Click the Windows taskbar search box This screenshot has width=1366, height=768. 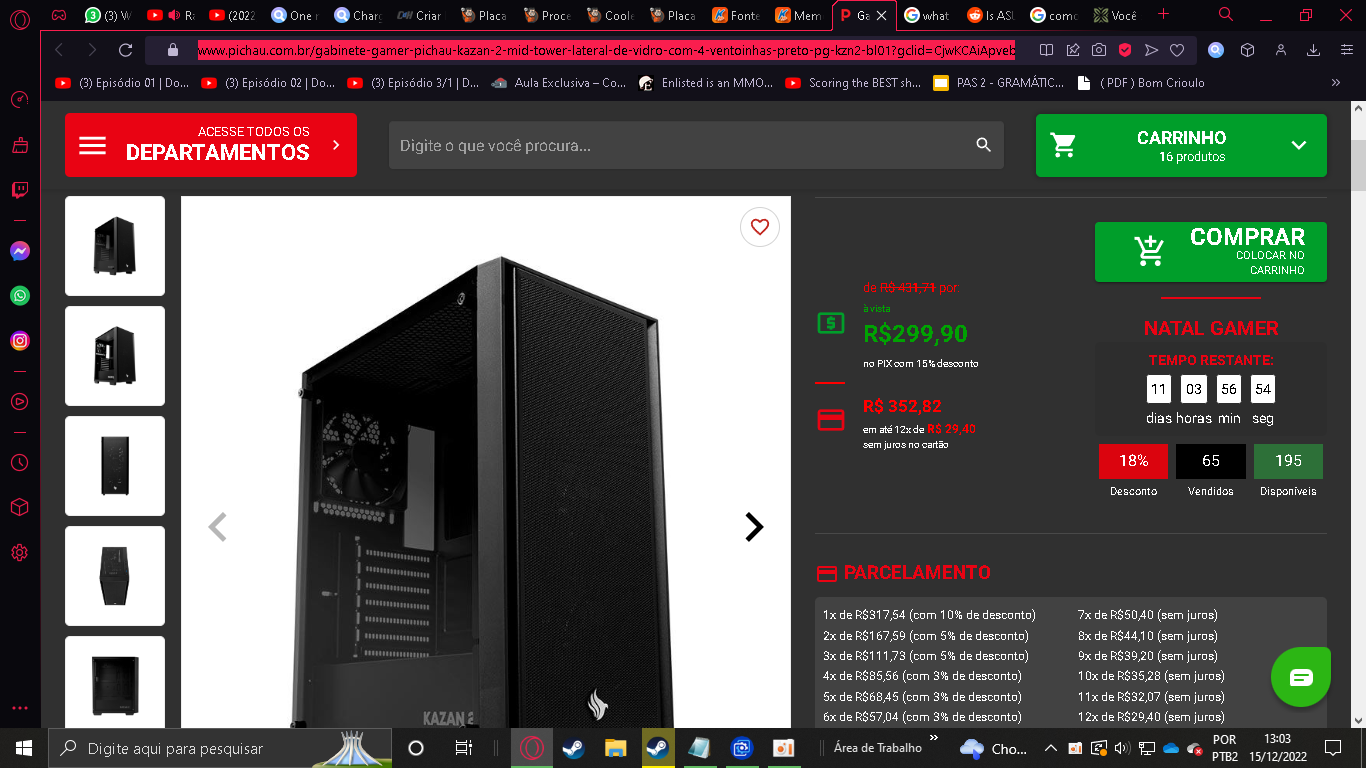tap(218, 748)
